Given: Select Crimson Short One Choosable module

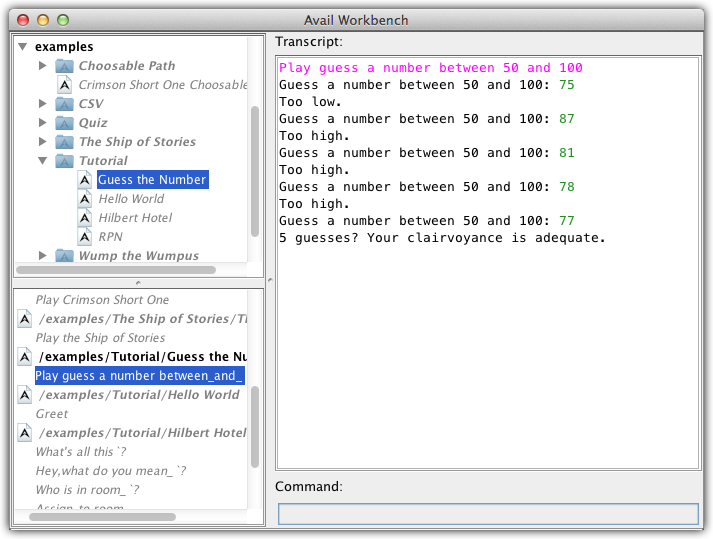Looking at the screenshot, I should click(163, 85).
